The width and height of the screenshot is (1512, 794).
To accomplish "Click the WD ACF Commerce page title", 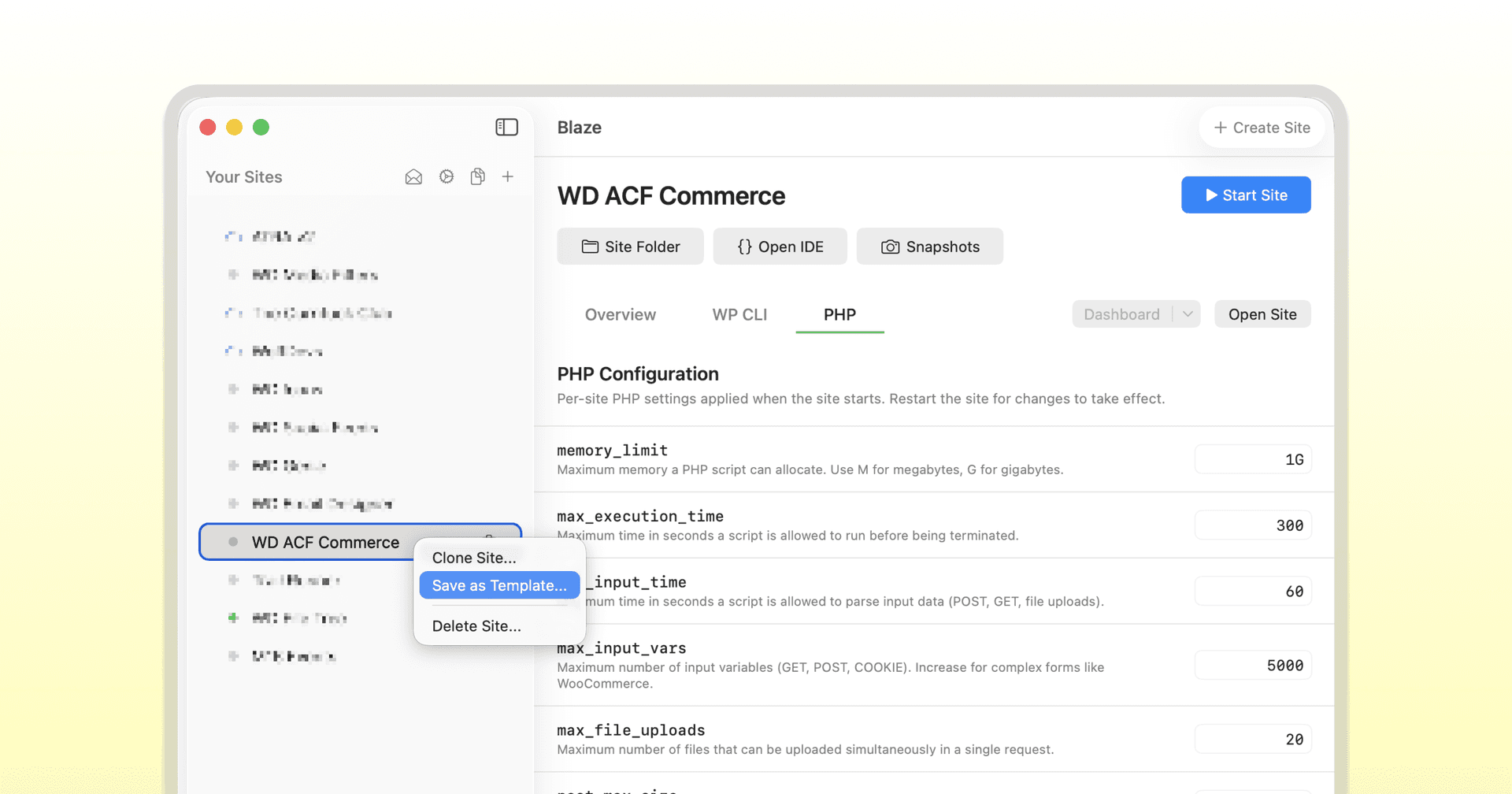I will click(671, 196).
